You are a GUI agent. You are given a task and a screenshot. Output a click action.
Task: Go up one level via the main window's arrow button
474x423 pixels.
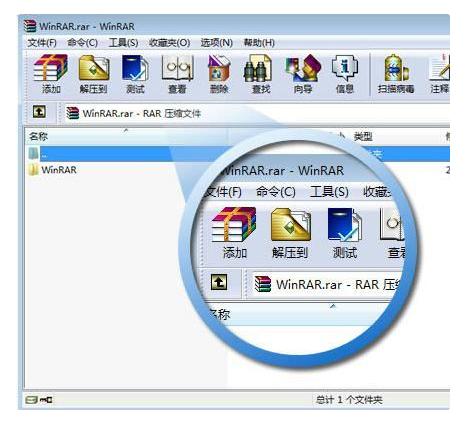tap(39, 111)
